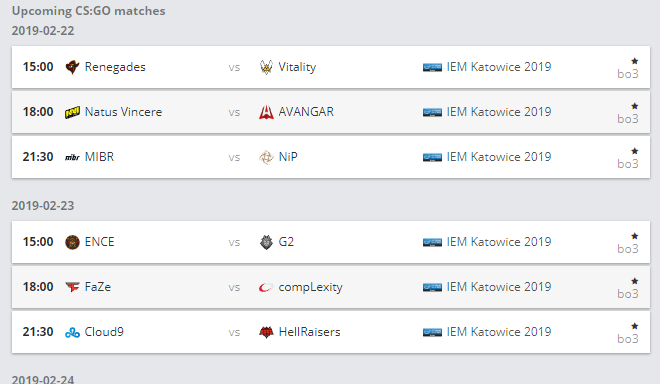Click the 21:30 time on the MIBR match
This screenshot has width=660, height=384.
coord(38,157)
